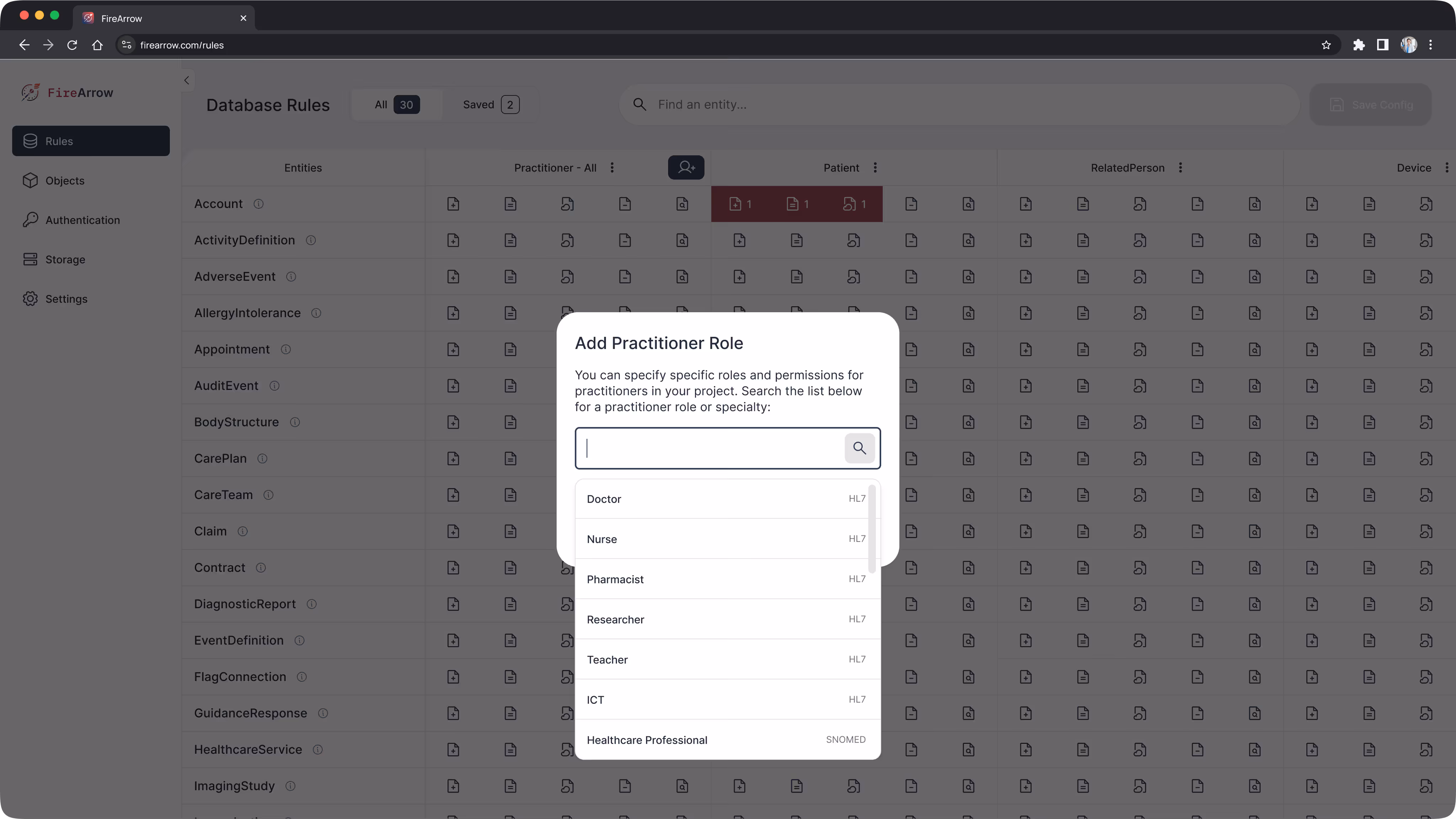Click Account create rule under RelatedPerson
Viewport: 1456px width, 819px height.
pos(1026,204)
